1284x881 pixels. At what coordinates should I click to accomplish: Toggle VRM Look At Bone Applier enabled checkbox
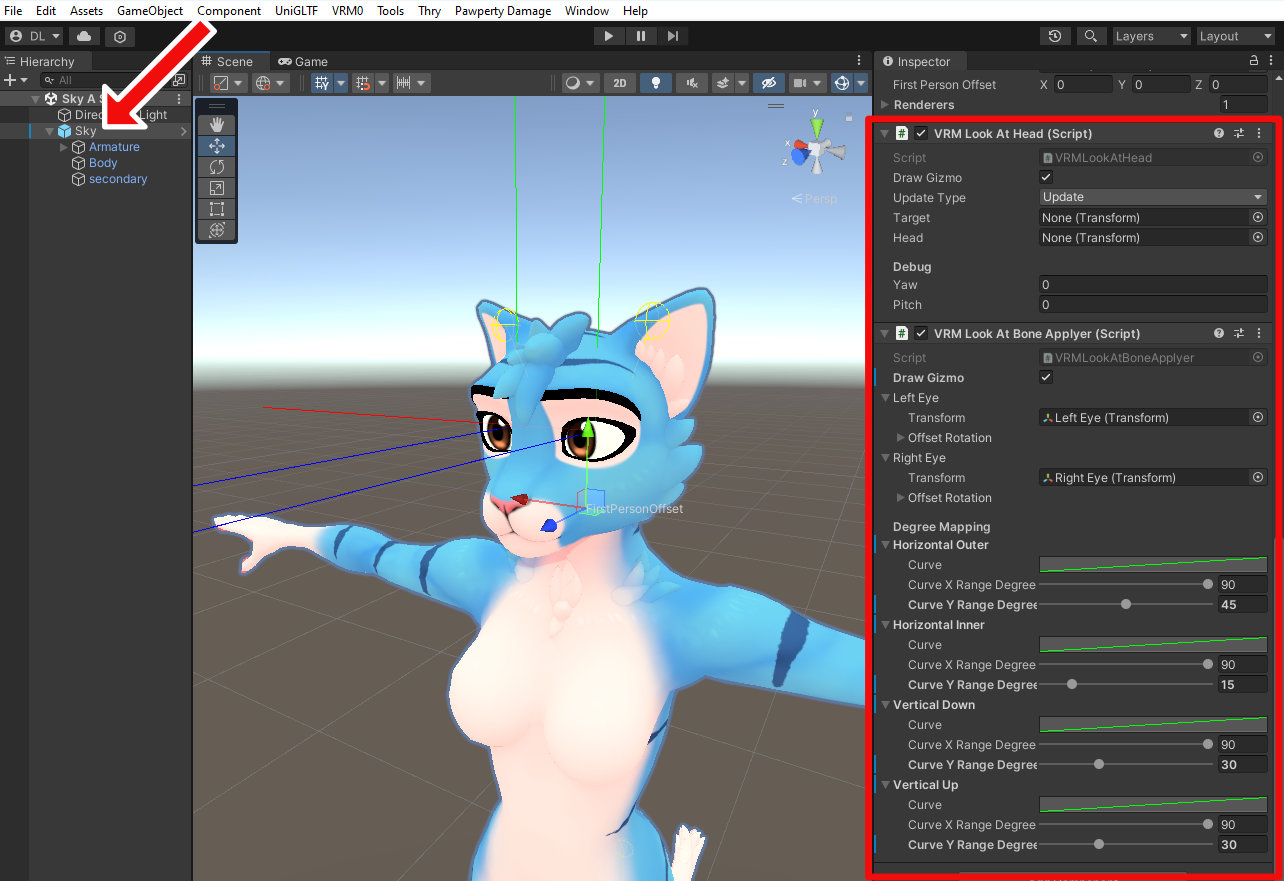[921, 333]
